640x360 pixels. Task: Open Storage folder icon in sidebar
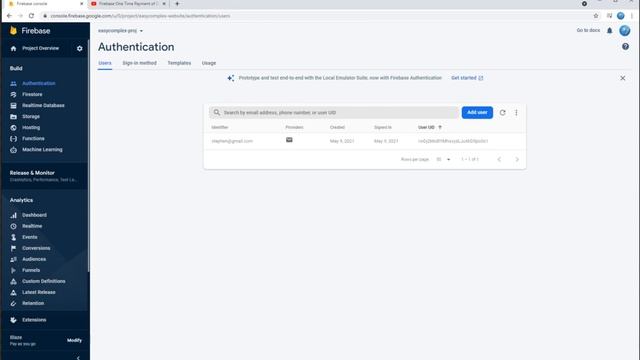tap(13, 116)
